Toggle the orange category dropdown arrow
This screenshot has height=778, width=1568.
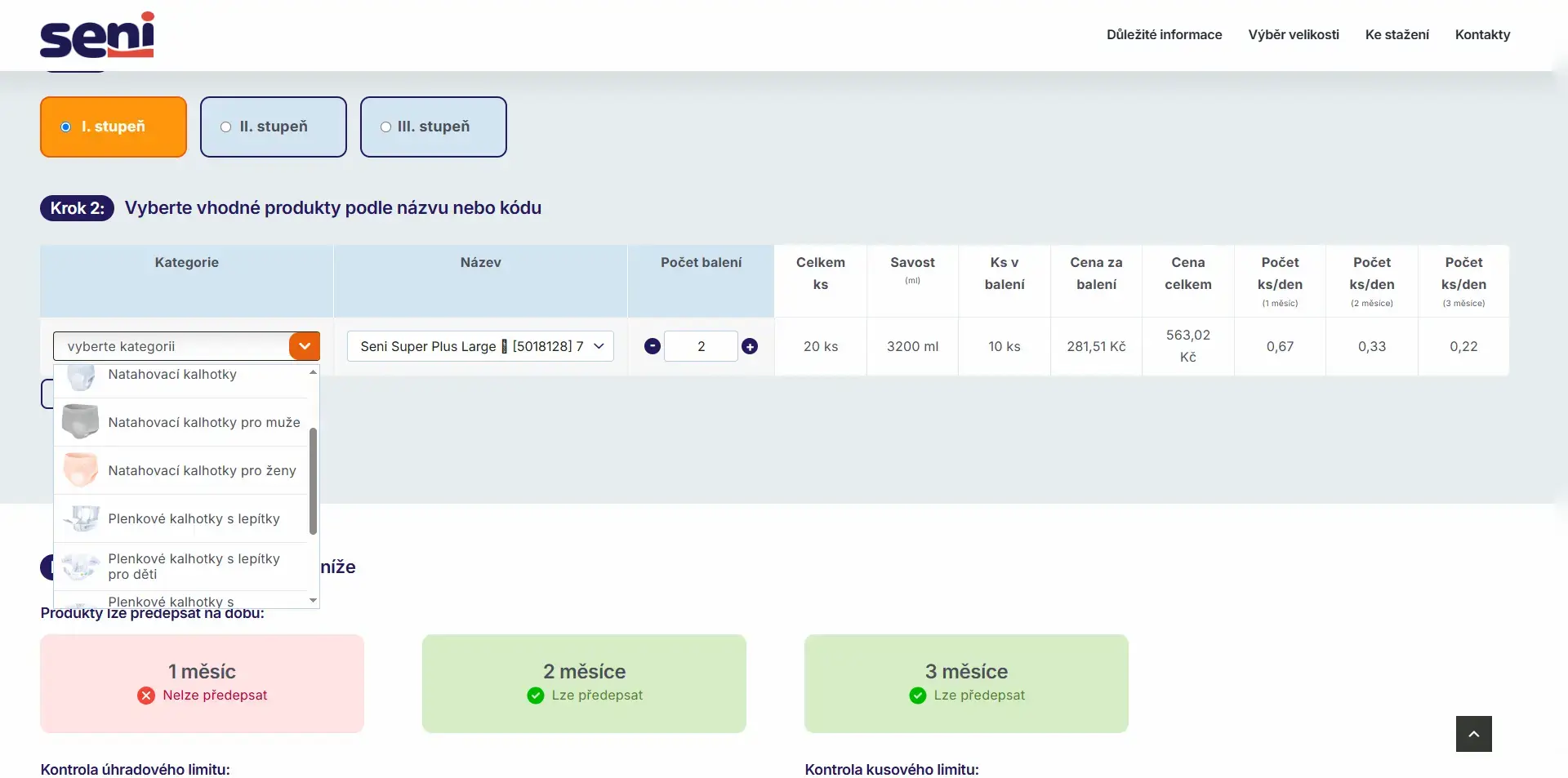(x=304, y=346)
